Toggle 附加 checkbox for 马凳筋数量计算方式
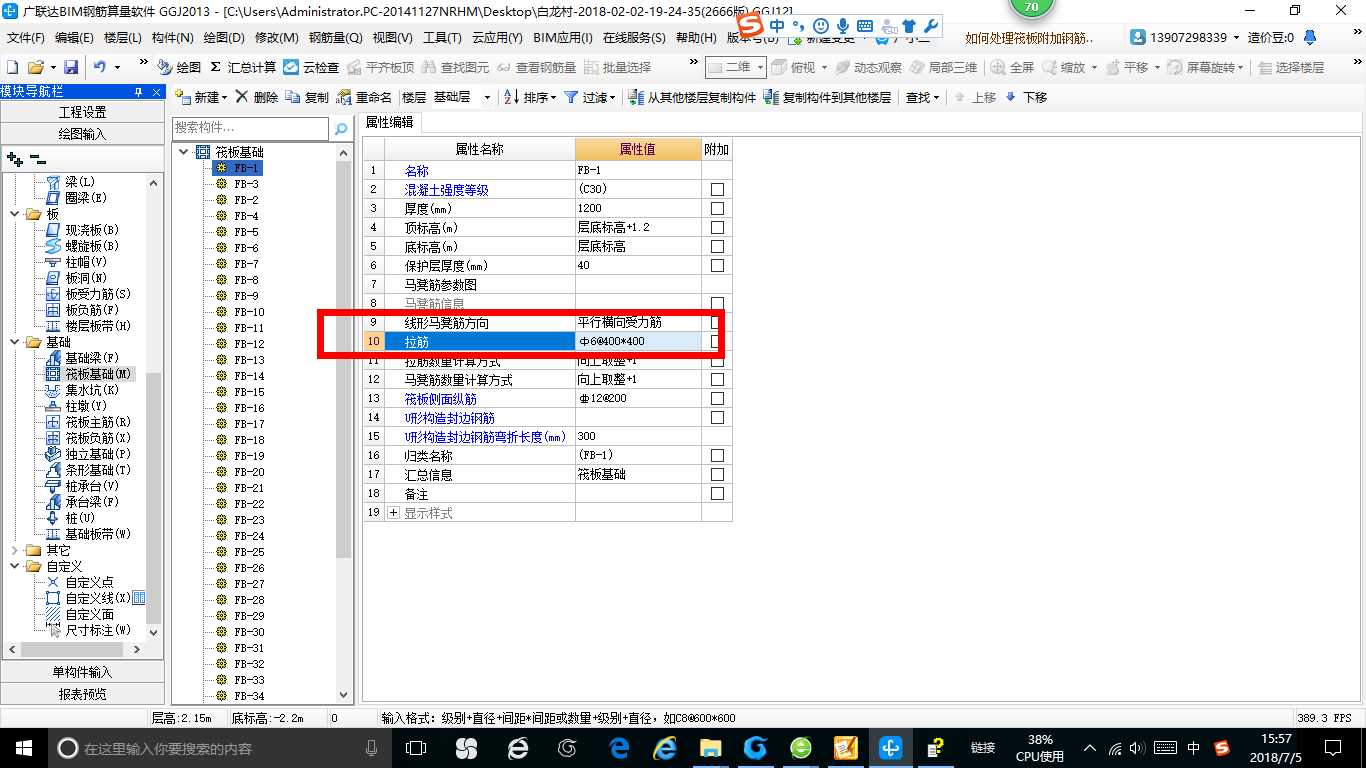The width and height of the screenshot is (1366, 768). coord(717,380)
